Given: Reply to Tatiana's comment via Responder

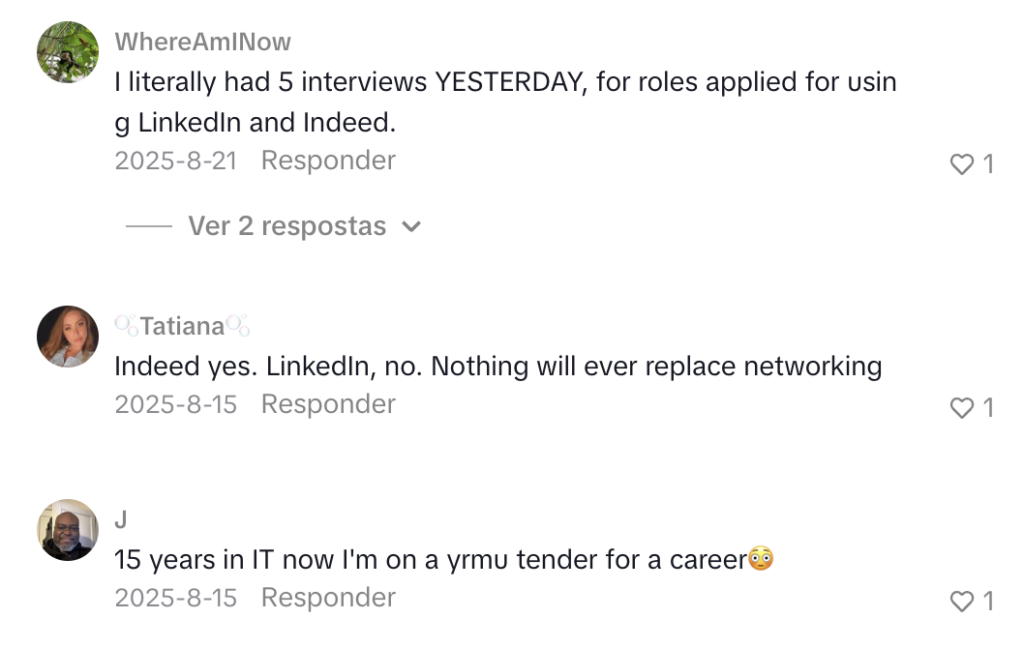Looking at the screenshot, I should (x=328, y=404).
